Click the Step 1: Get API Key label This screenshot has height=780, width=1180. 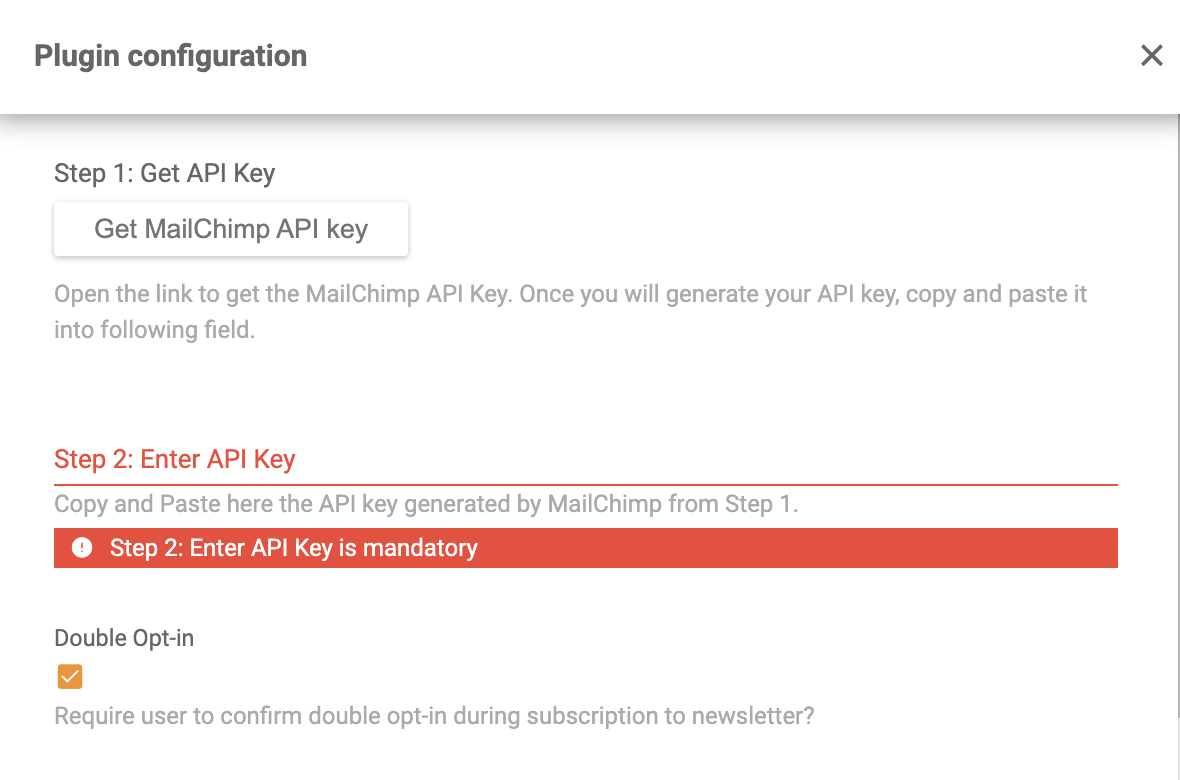[164, 174]
